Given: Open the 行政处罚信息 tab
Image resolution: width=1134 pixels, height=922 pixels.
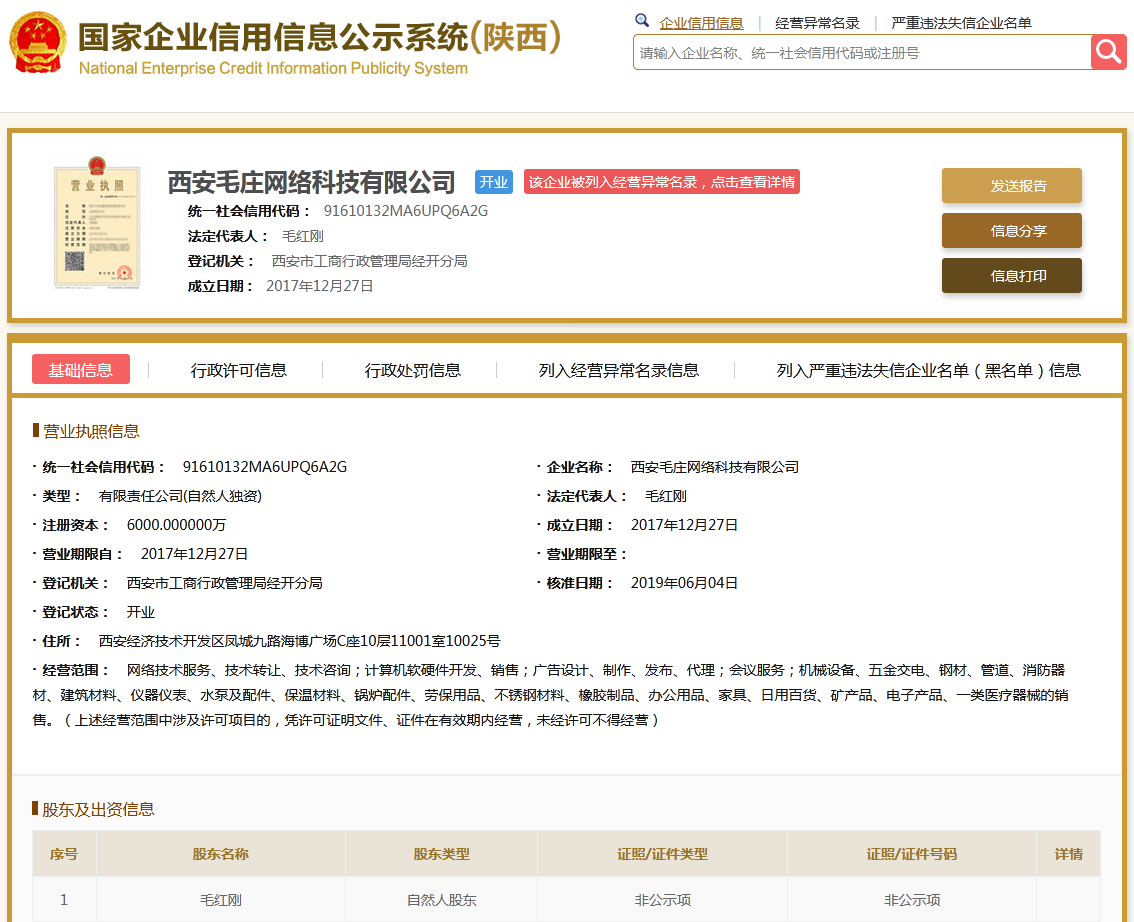Looking at the screenshot, I should pos(412,370).
